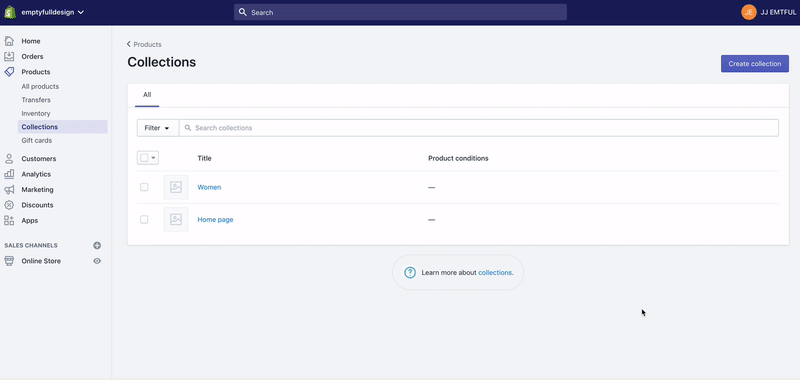The height and width of the screenshot is (380, 800).
Task: Open Analytics in the sidebar
Action: 36,174
